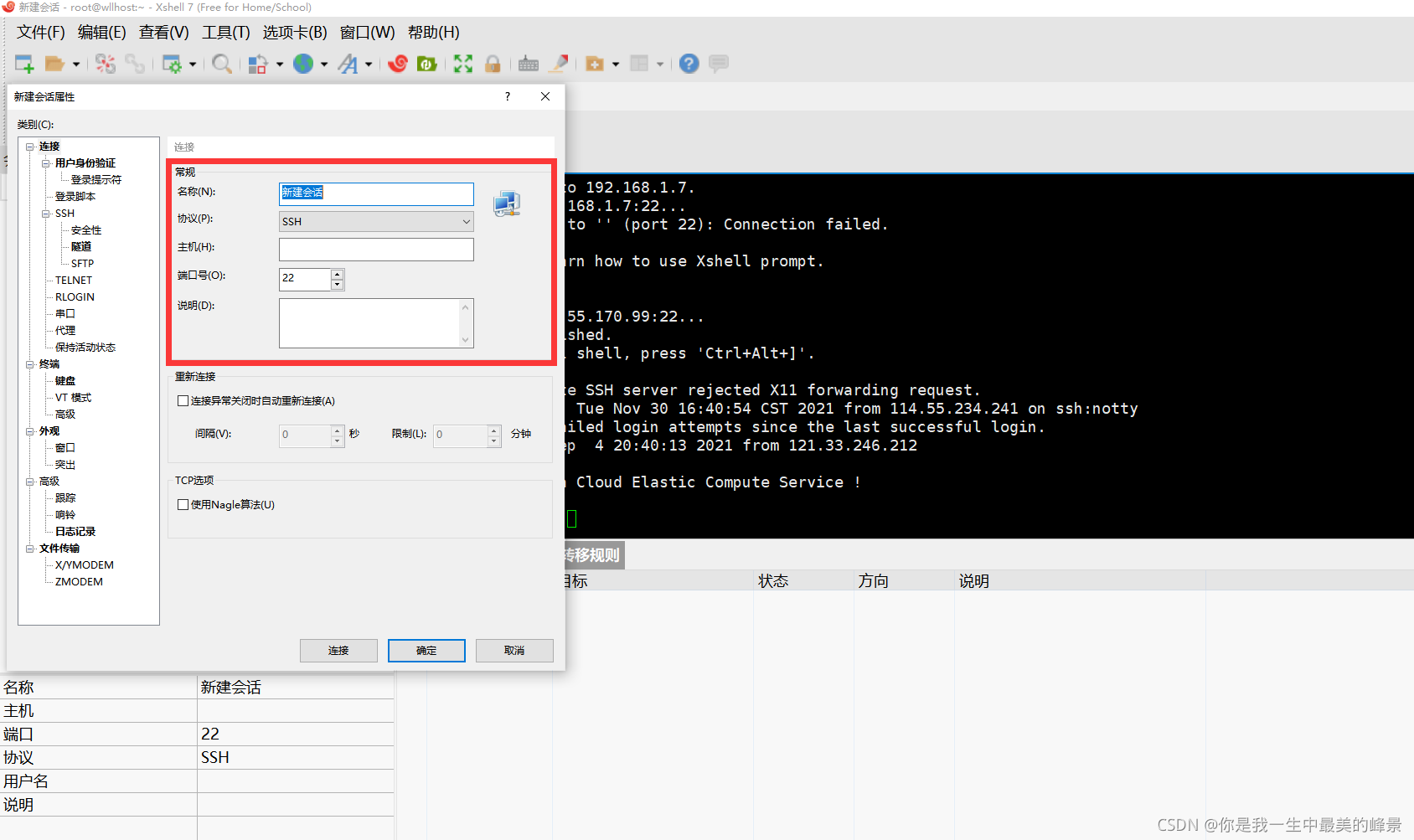Click the folder with plus toolbar icon

(595, 64)
